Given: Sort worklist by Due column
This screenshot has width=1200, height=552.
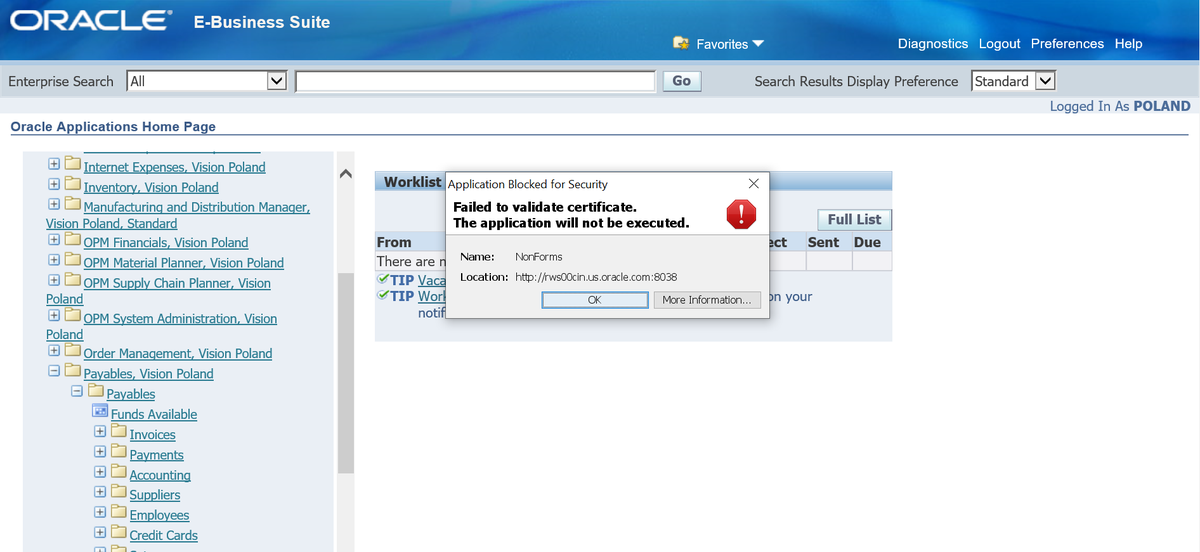Looking at the screenshot, I should tap(867, 242).
